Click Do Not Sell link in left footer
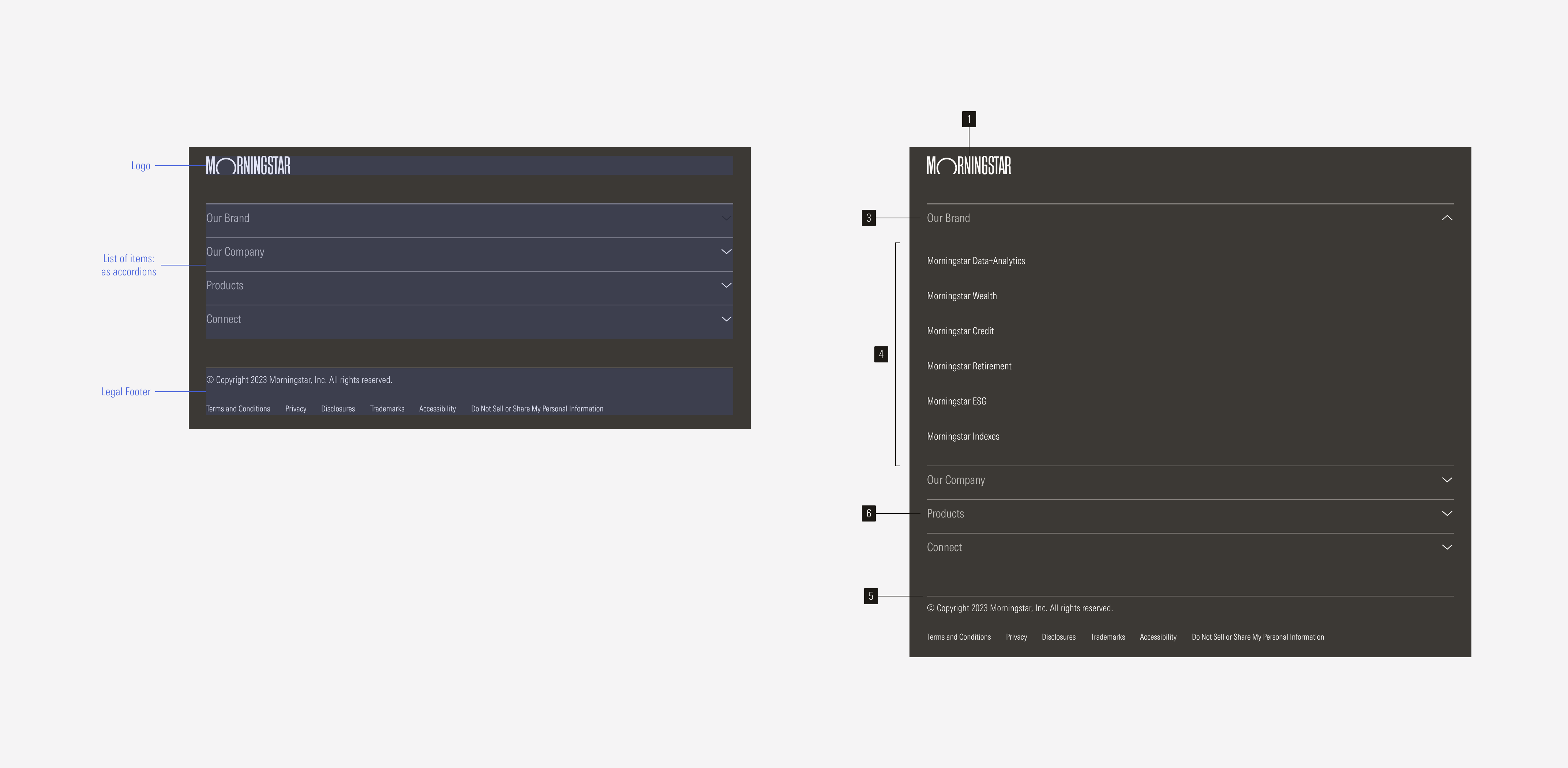Screen dimensions: 1568x768 coord(537,409)
